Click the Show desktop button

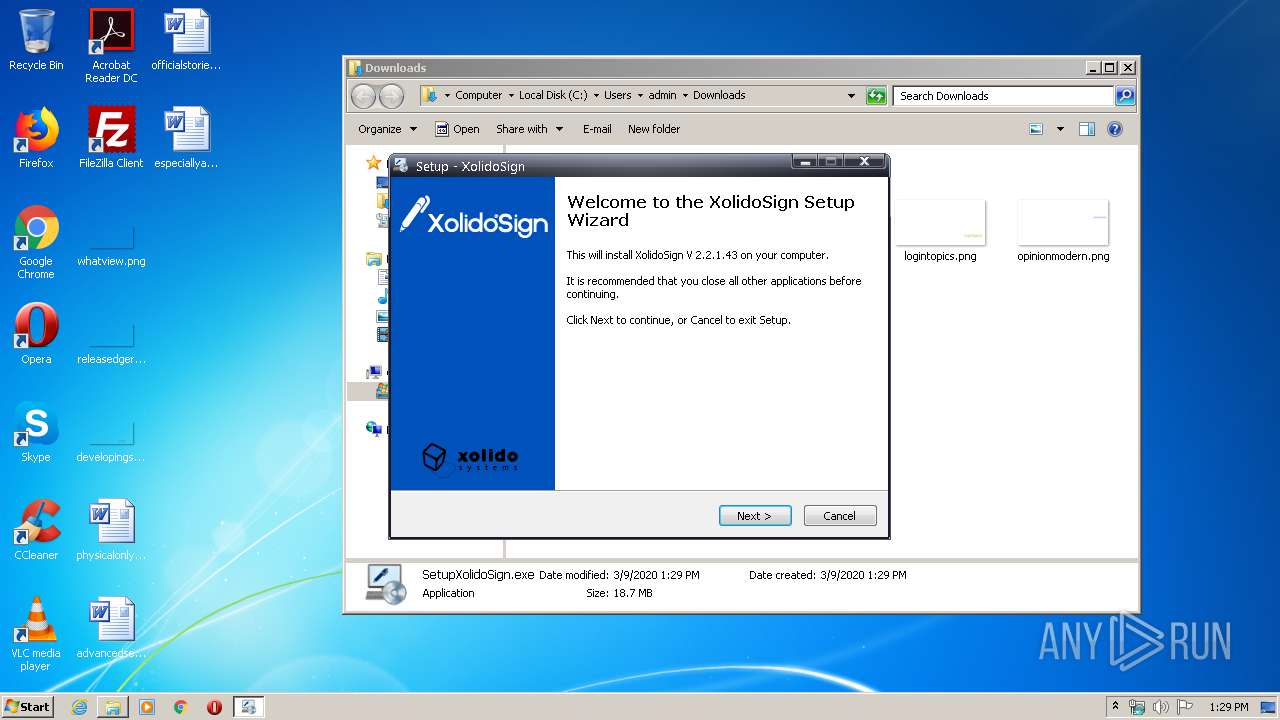pyautogui.click(x=1270, y=707)
